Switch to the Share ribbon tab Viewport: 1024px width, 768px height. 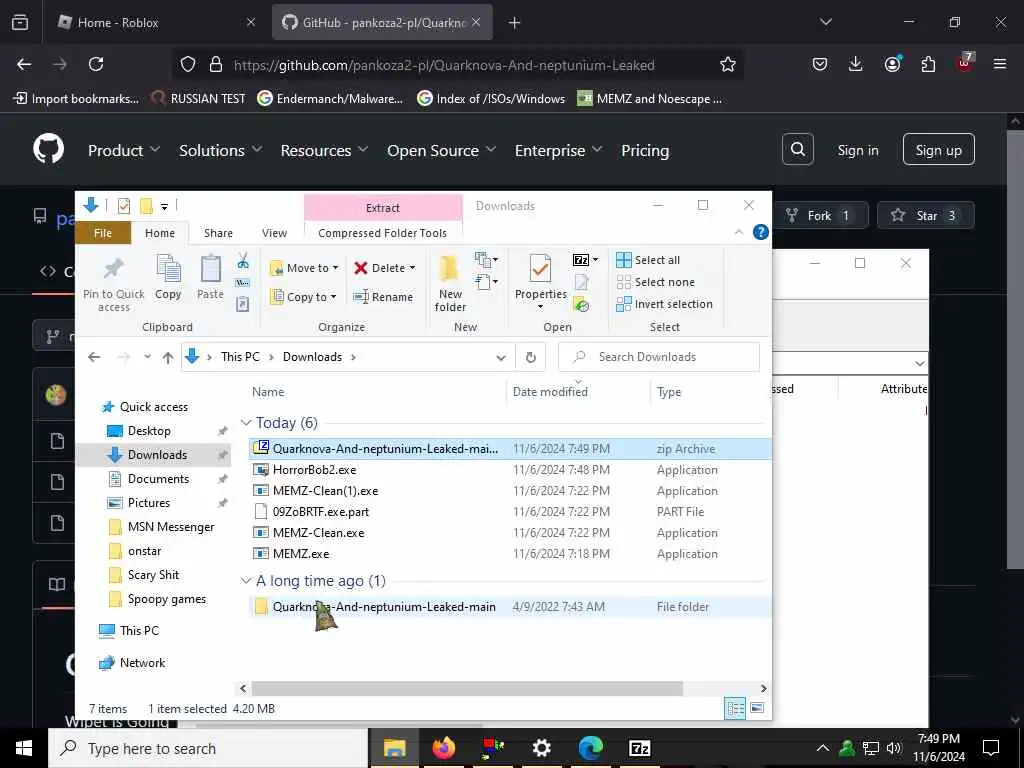coord(218,233)
